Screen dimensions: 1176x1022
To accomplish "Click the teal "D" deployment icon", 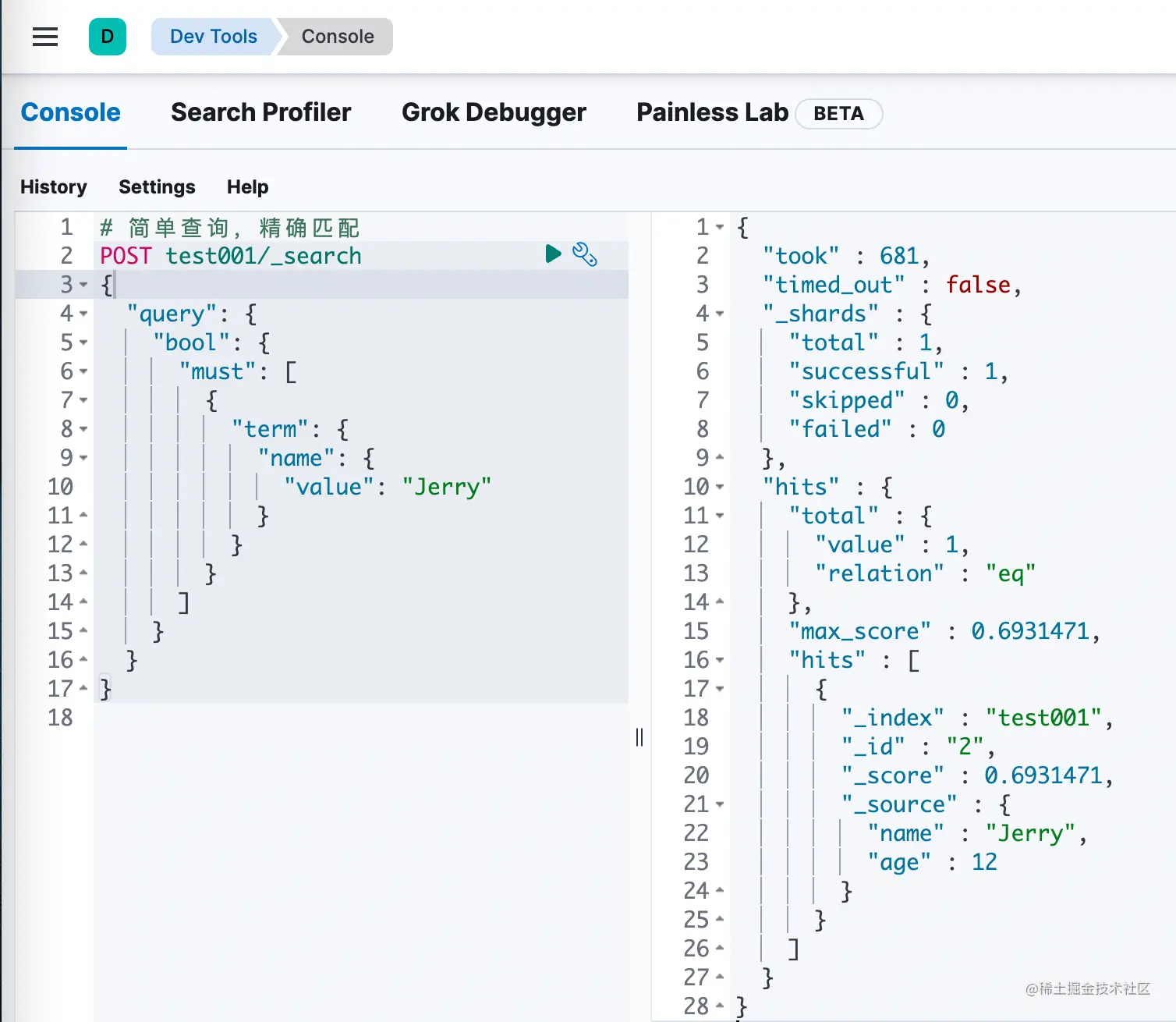I will (x=108, y=36).
